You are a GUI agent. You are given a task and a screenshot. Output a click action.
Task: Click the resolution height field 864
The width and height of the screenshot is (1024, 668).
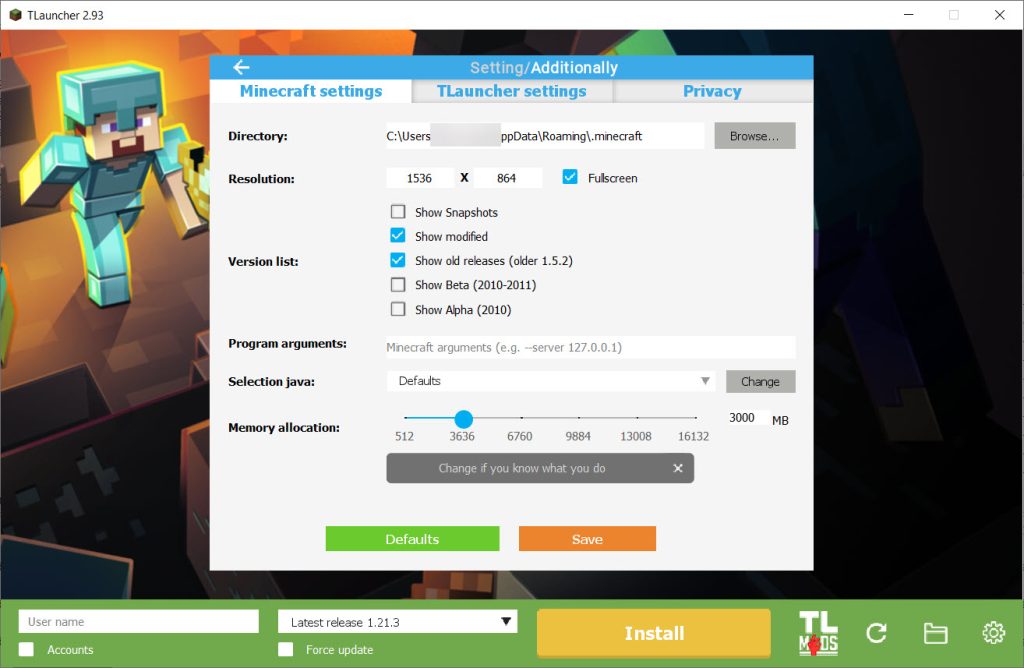coord(507,178)
